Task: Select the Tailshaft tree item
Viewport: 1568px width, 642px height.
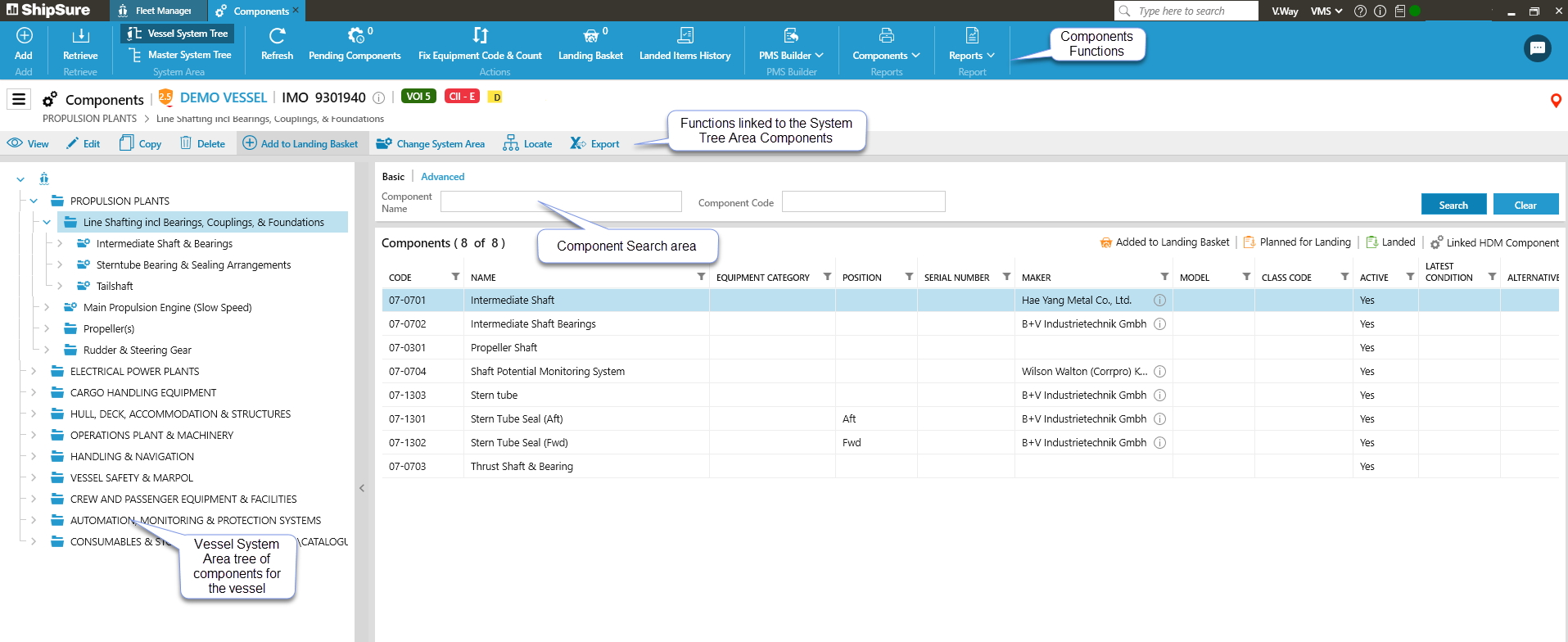Action: click(x=115, y=286)
